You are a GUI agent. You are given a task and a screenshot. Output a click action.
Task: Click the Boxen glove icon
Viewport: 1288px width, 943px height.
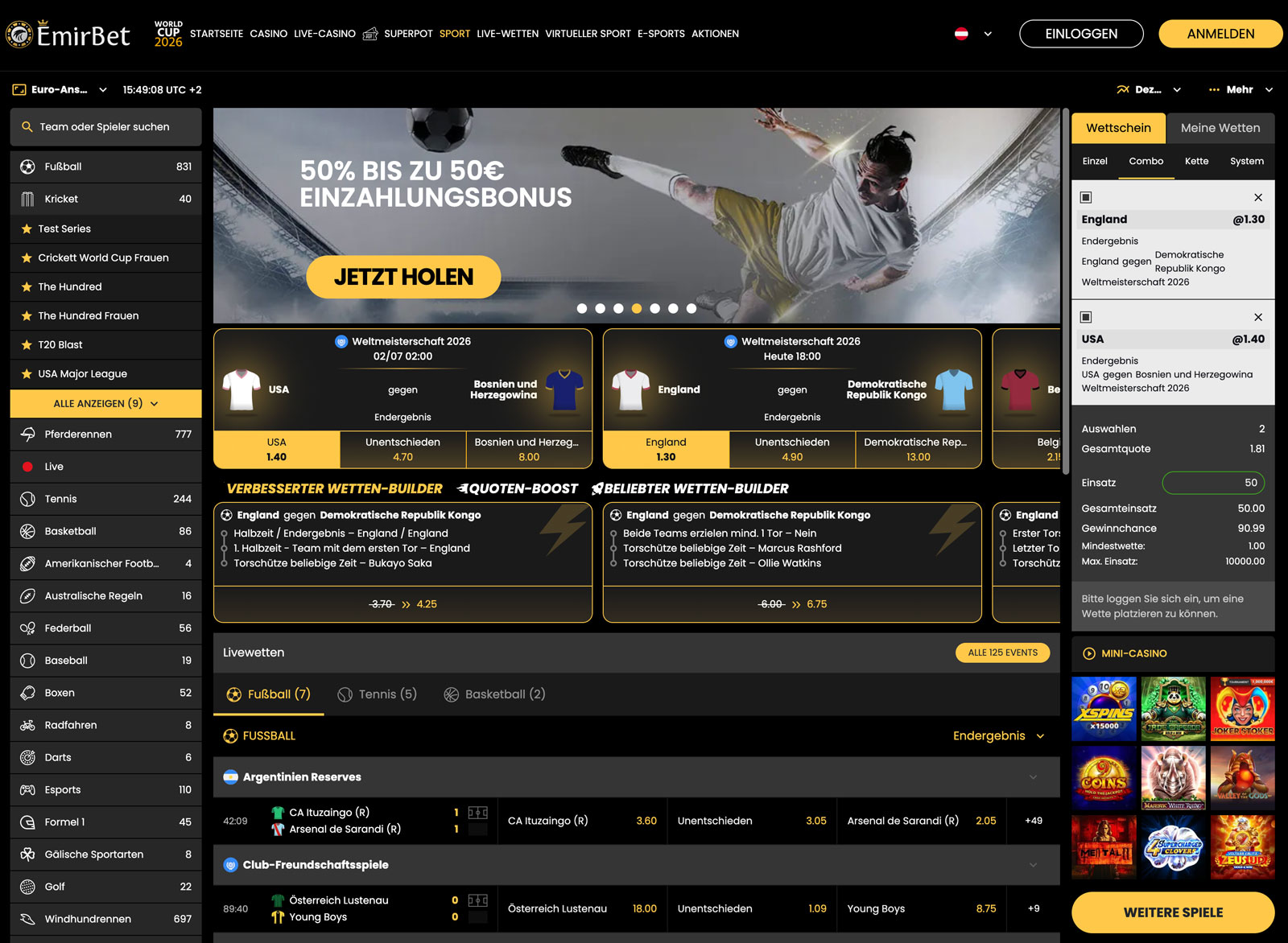click(27, 693)
